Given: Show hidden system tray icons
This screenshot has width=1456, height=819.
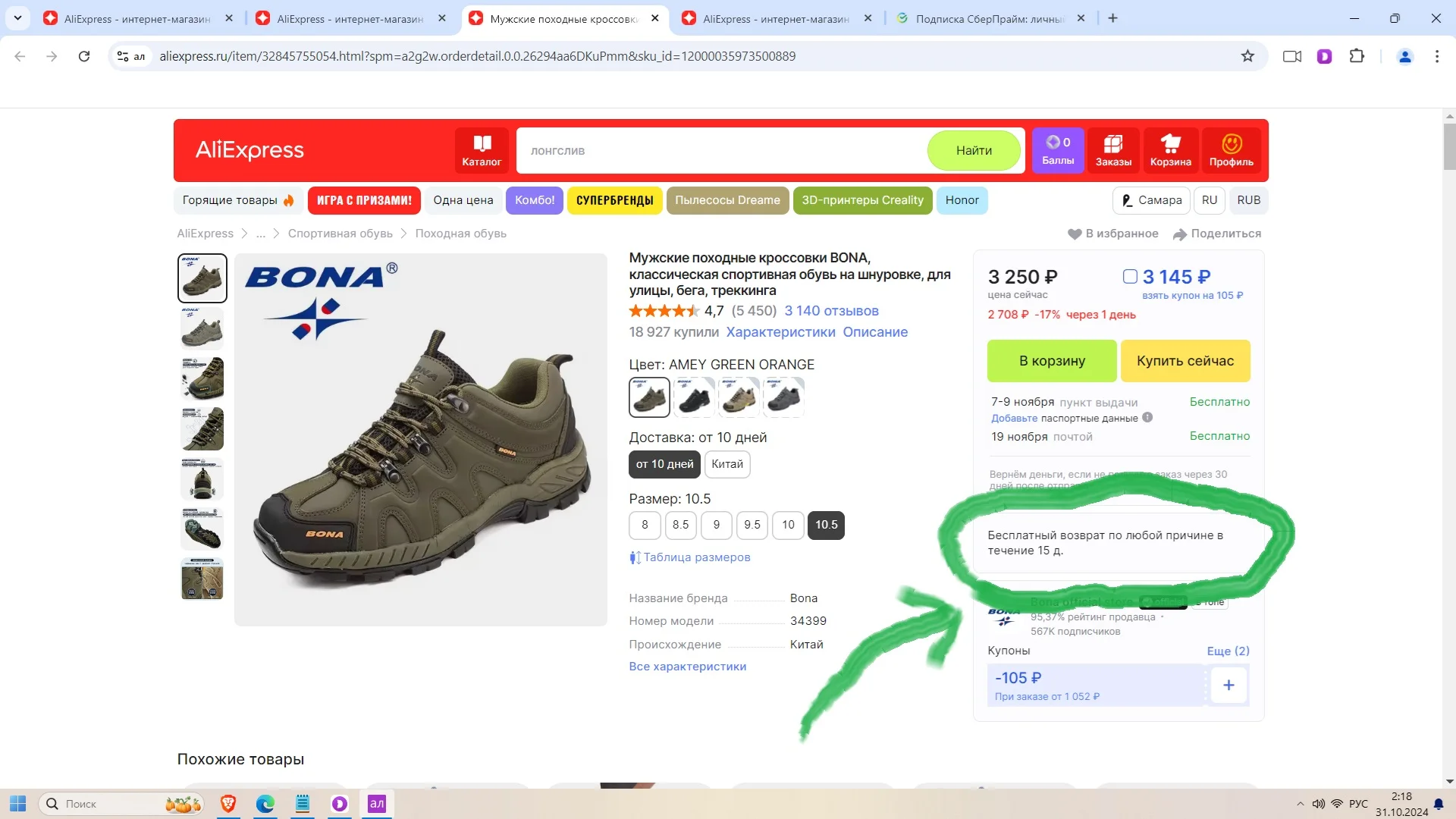Looking at the screenshot, I should point(1301,804).
